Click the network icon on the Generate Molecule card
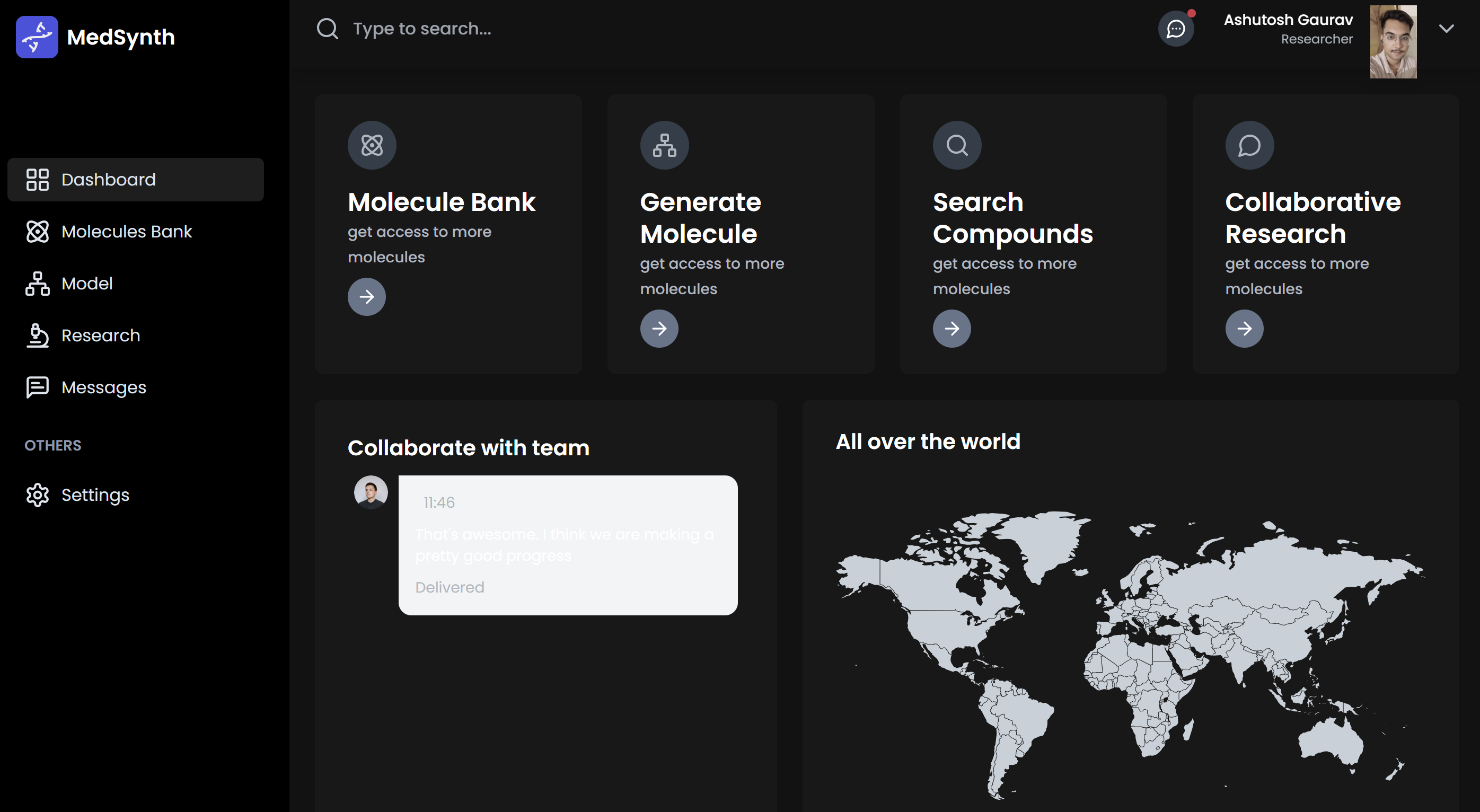1480x812 pixels. [x=664, y=145]
